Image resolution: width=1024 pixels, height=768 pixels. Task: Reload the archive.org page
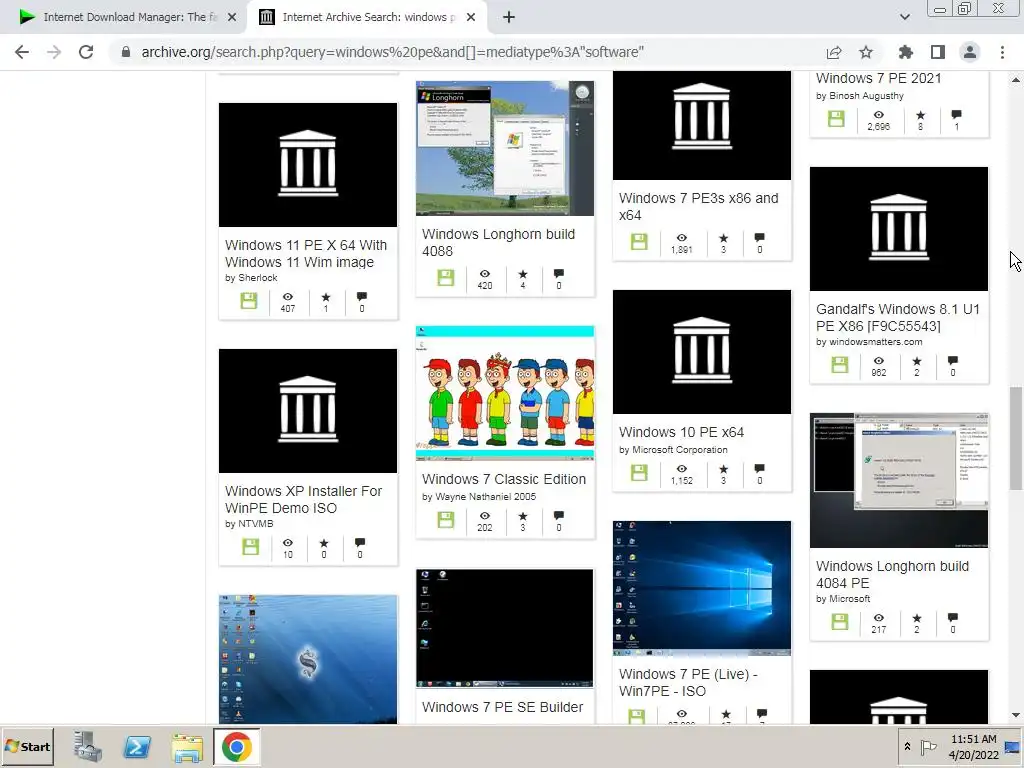click(x=86, y=52)
